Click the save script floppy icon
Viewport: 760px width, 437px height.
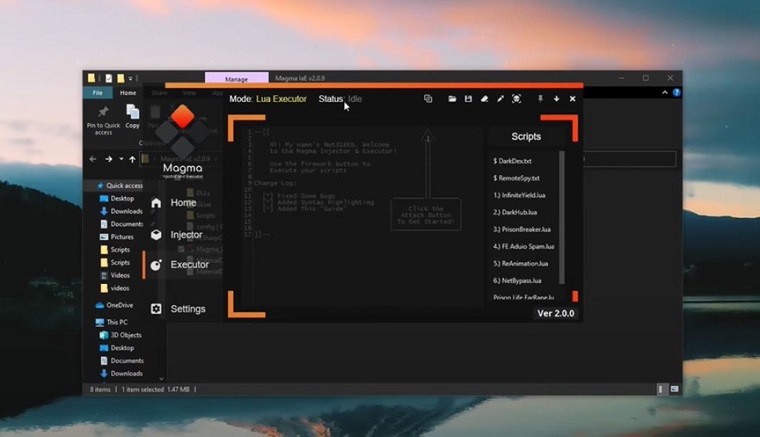point(468,99)
